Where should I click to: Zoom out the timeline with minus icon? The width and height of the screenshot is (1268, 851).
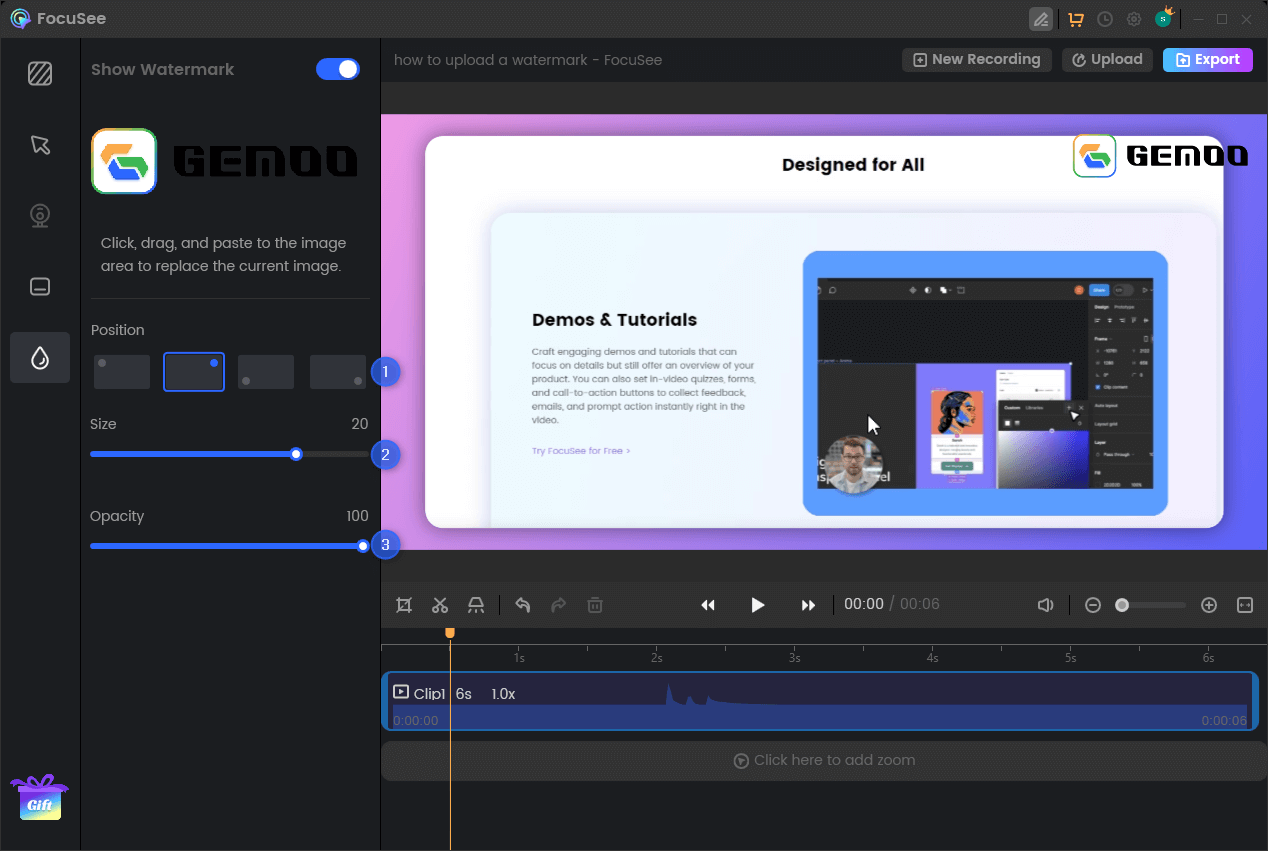pyautogui.click(x=1093, y=605)
